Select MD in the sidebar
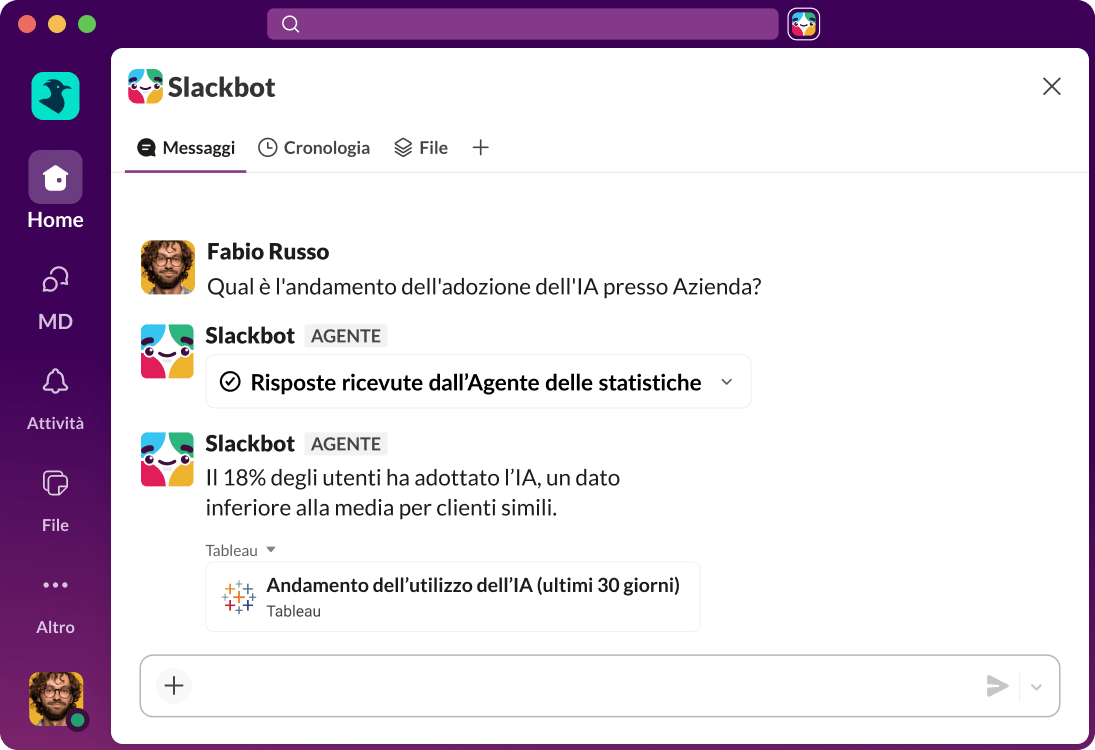Image resolution: width=1095 pixels, height=750 pixels. coord(55,295)
